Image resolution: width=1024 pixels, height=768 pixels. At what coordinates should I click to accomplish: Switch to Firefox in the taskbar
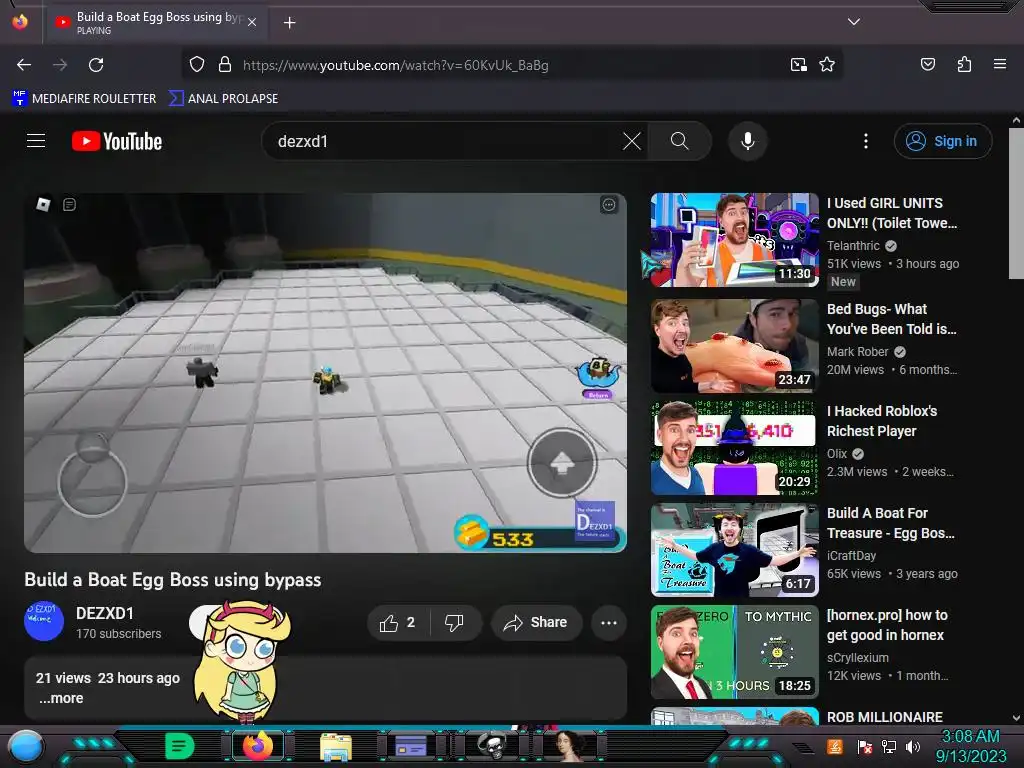tap(257, 745)
